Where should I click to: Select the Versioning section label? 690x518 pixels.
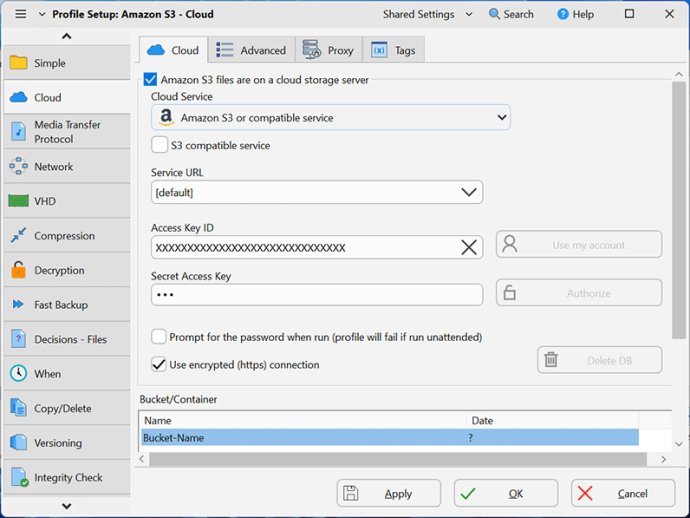[58, 443]
